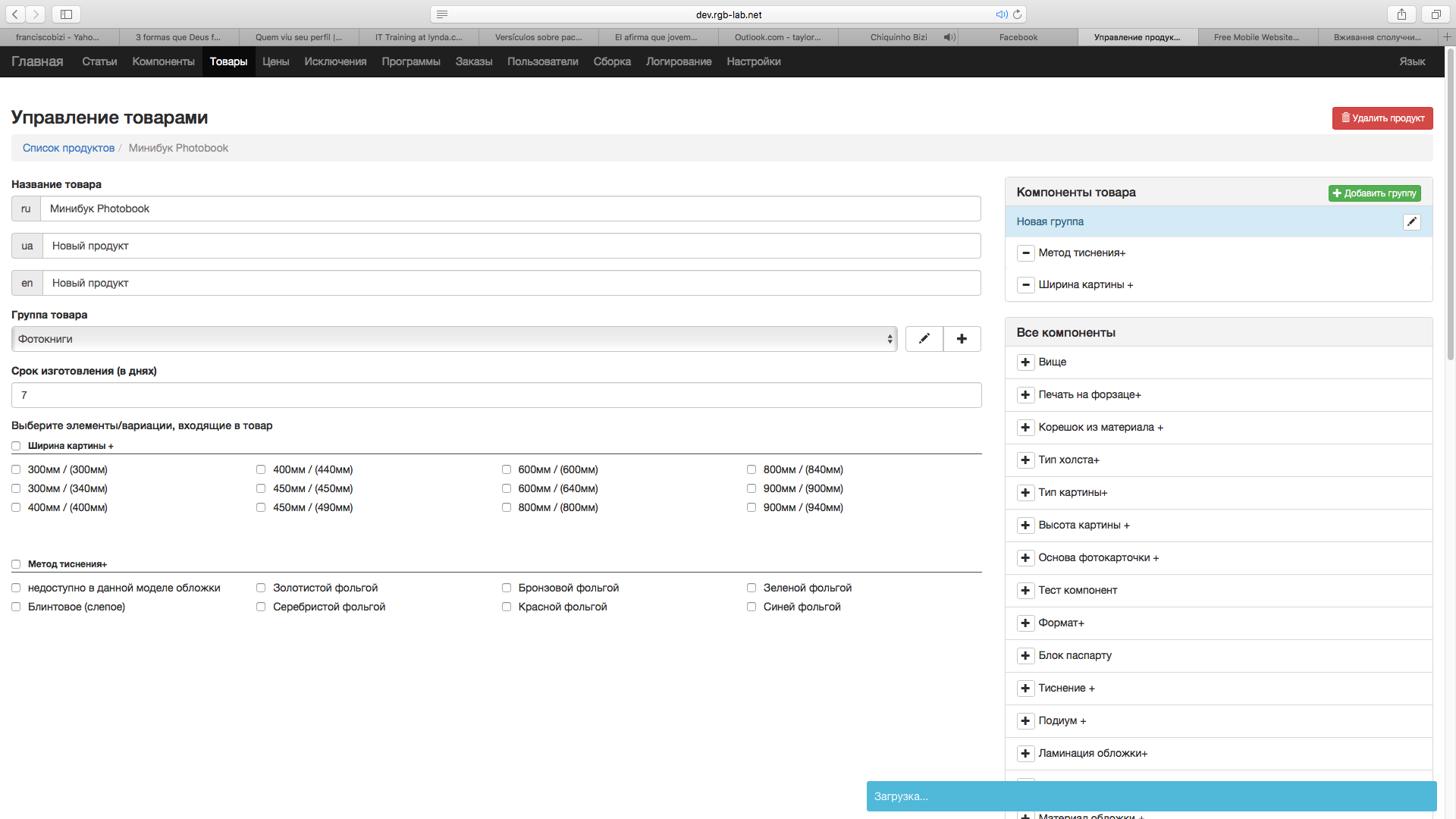Click pencil icon to edit Новая группа
This screenshot has width=1456, height=819.
[1411, 221]
